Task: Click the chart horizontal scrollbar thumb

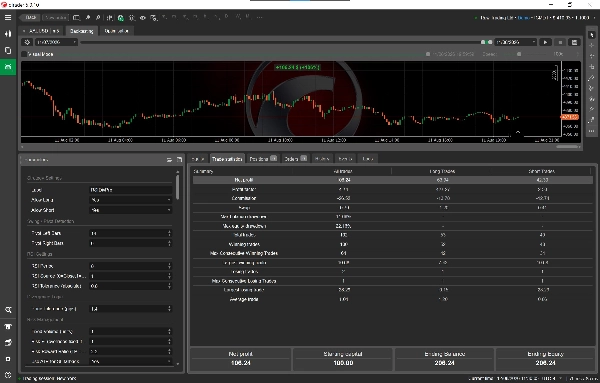Action: tap(567, 147)
